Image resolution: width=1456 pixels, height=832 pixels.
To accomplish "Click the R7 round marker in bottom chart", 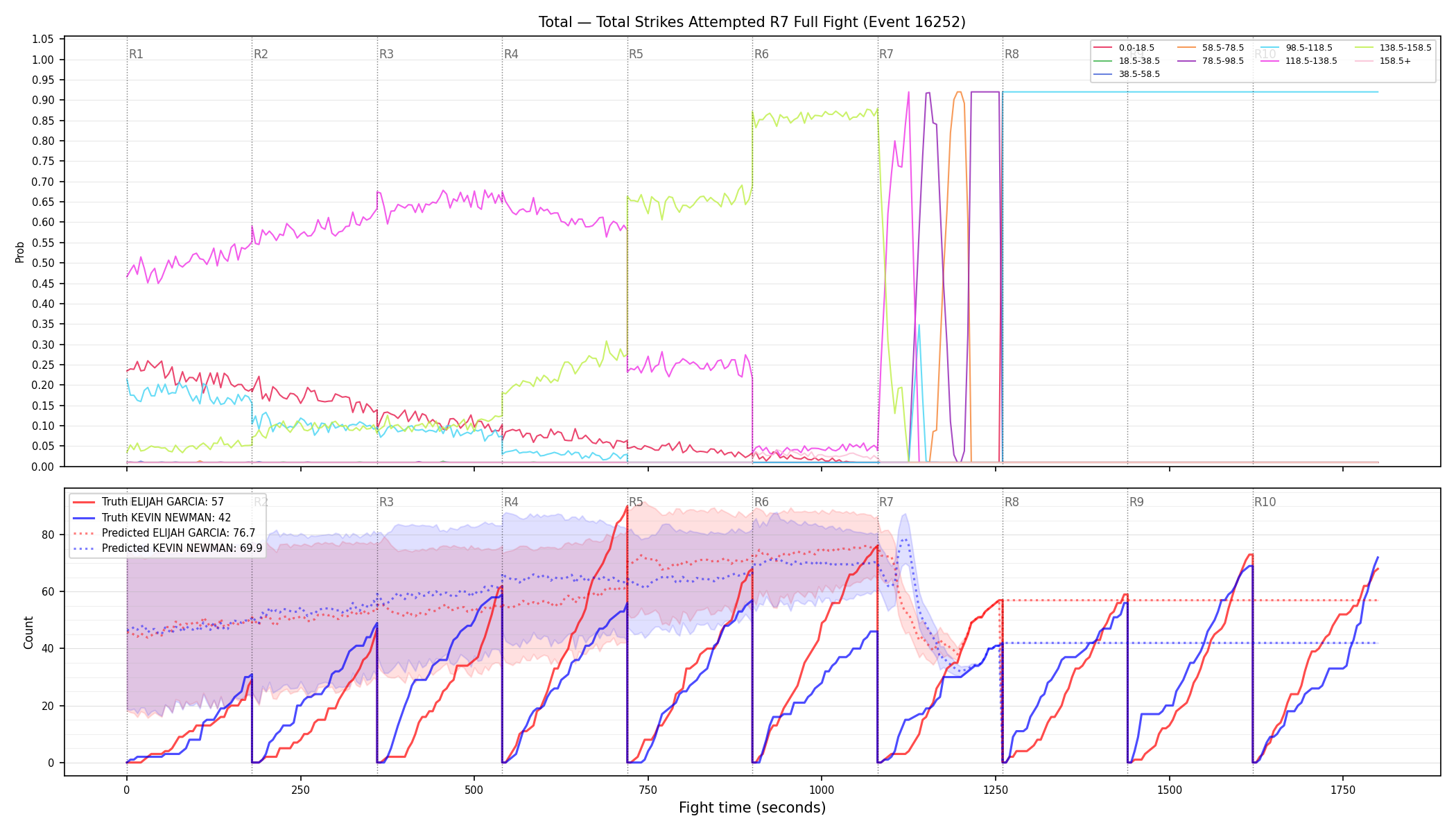I will pyautogui.click(x=886, y=502).
